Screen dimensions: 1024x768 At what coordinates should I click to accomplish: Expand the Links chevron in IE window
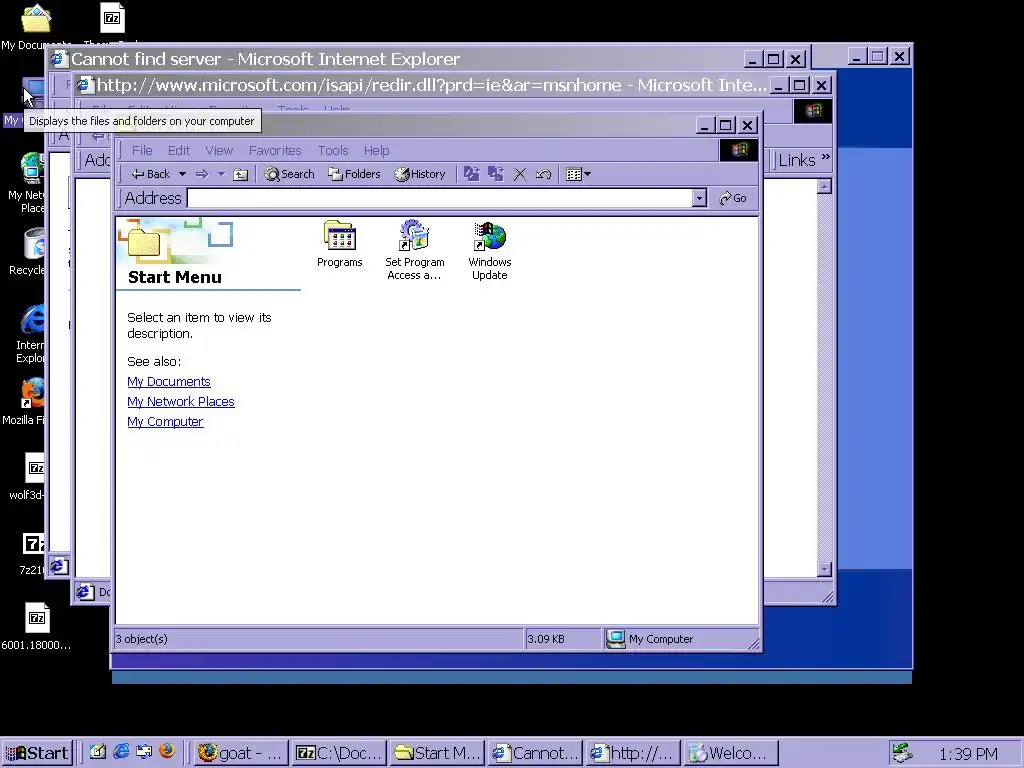[825, 157]
